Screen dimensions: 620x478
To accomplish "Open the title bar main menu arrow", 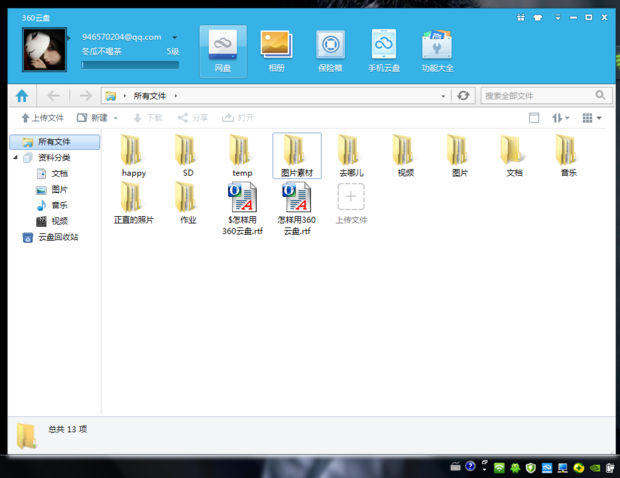I will click(x=558, y=17).
